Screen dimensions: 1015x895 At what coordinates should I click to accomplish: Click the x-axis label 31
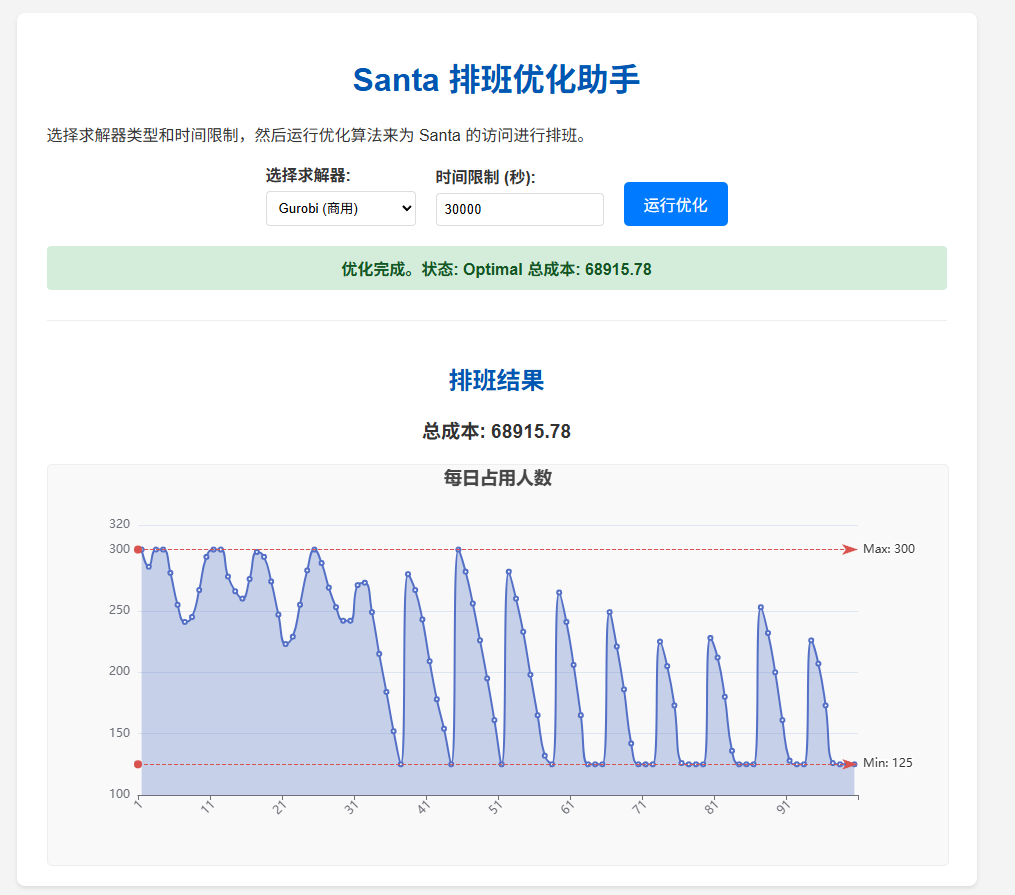click(351, 807)
